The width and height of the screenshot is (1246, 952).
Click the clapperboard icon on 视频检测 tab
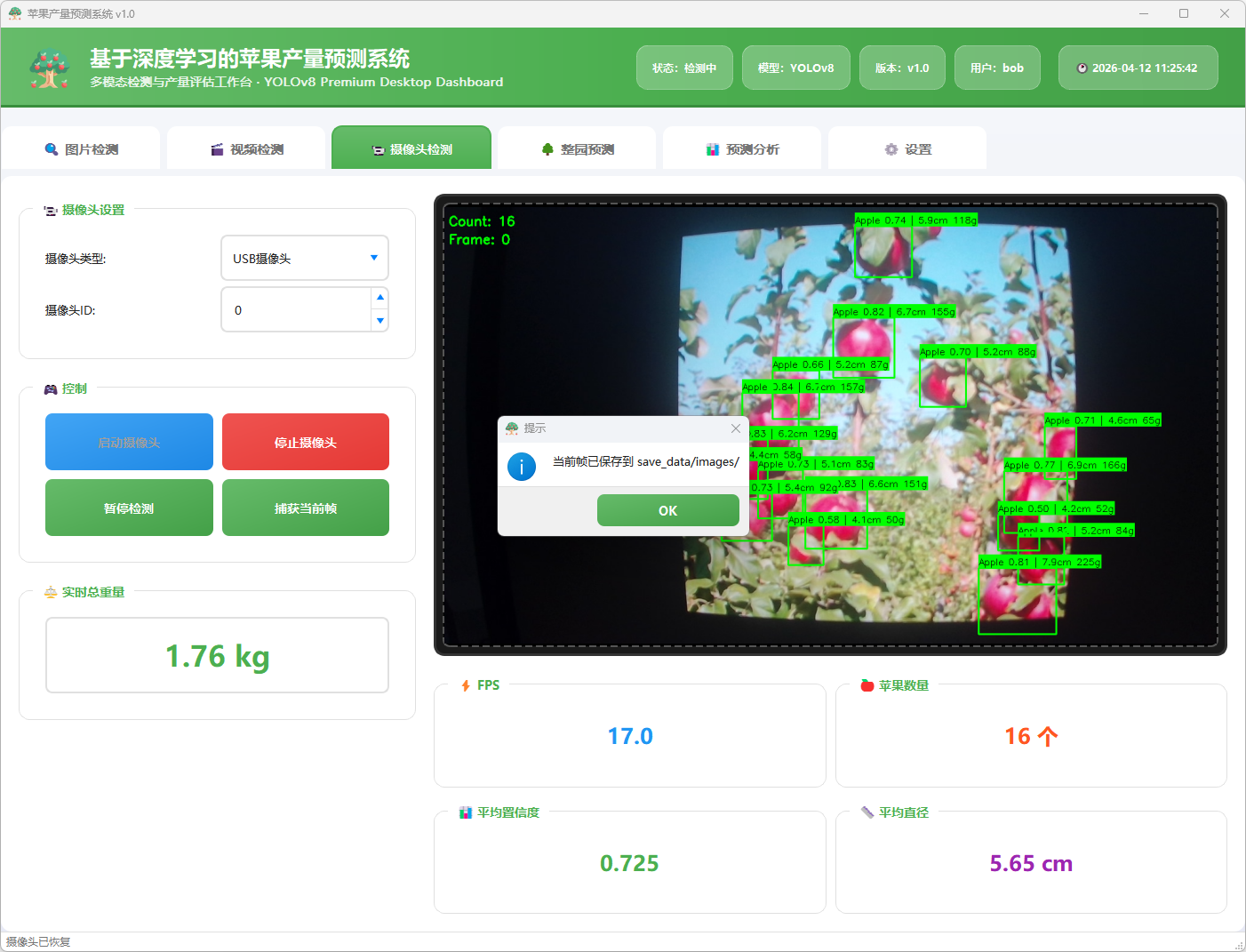click(x=217, y=149)
